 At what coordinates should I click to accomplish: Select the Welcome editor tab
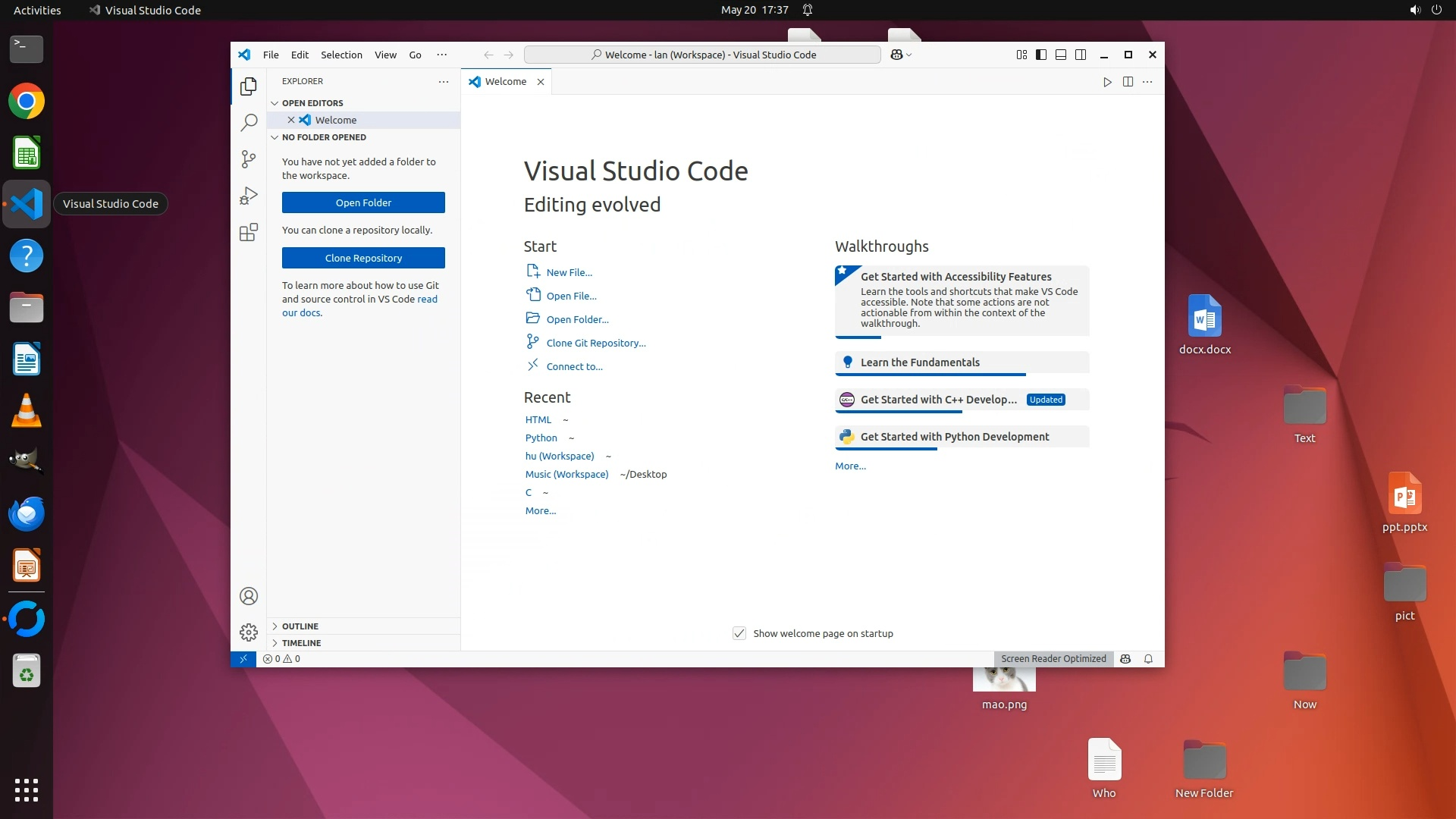(505, 82)
